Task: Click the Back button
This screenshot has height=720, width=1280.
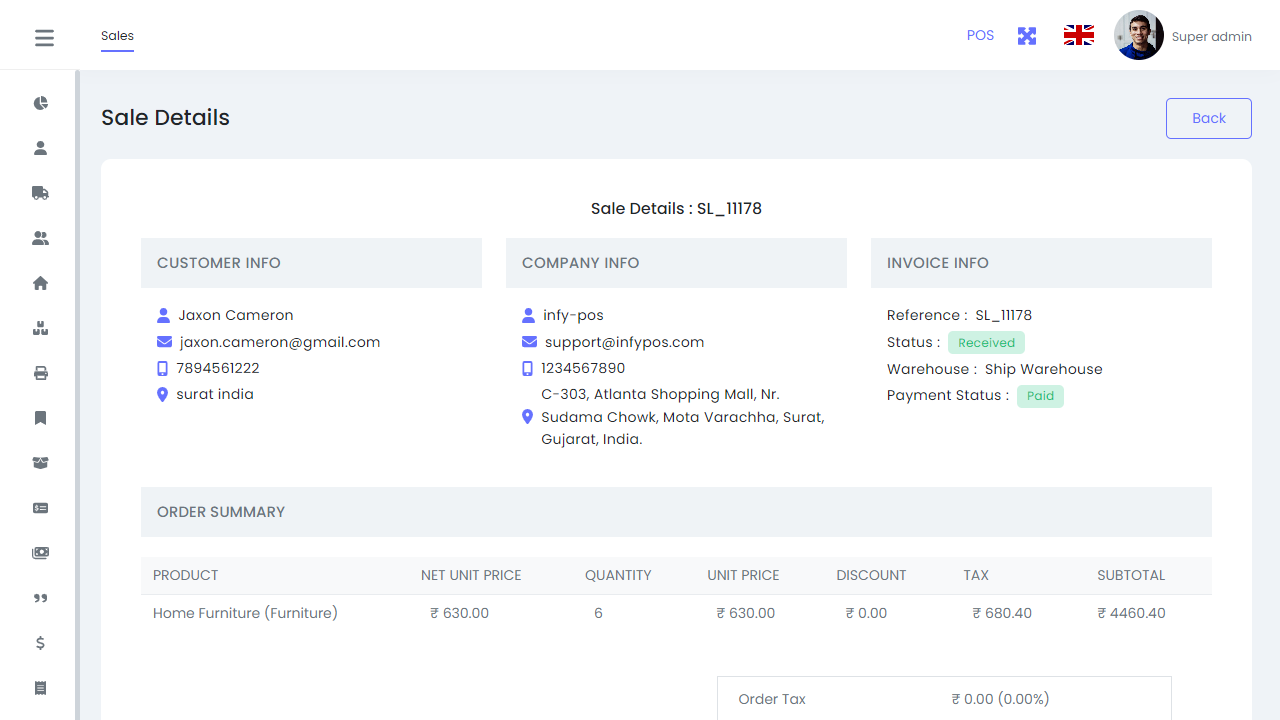Action: [x=1208, y=118]
